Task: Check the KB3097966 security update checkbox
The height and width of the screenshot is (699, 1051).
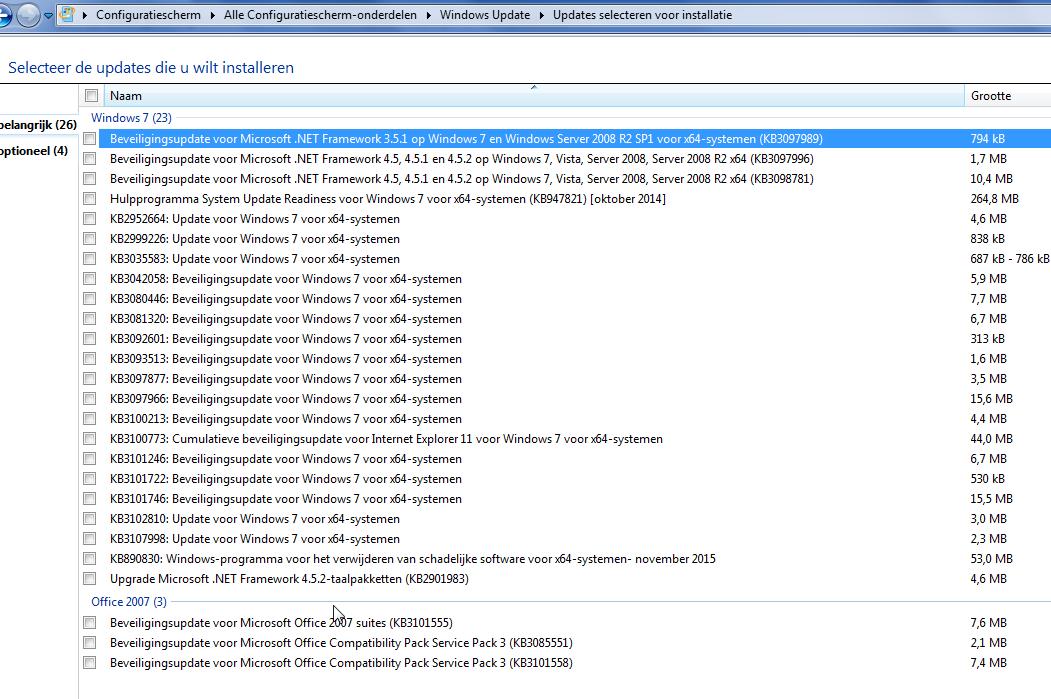Action: [90, 399]
